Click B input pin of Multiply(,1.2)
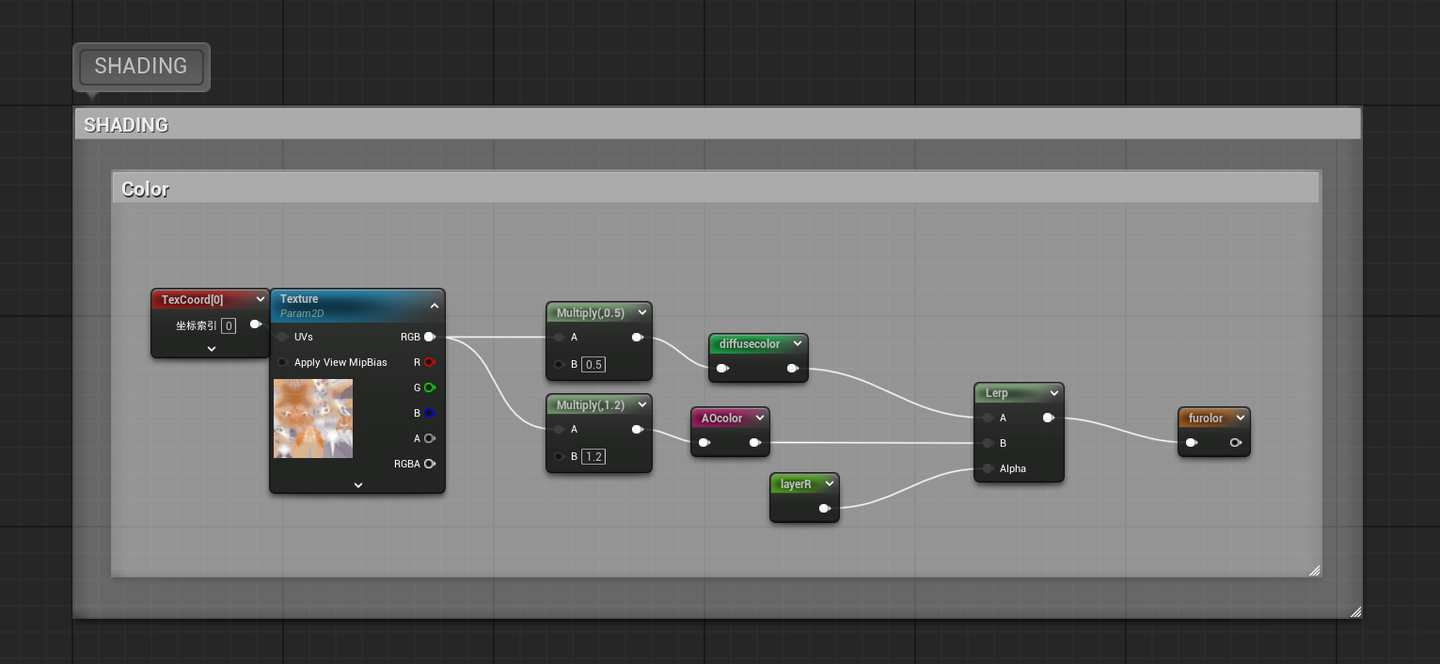The image size is (1440, 664). click(559, 456)
